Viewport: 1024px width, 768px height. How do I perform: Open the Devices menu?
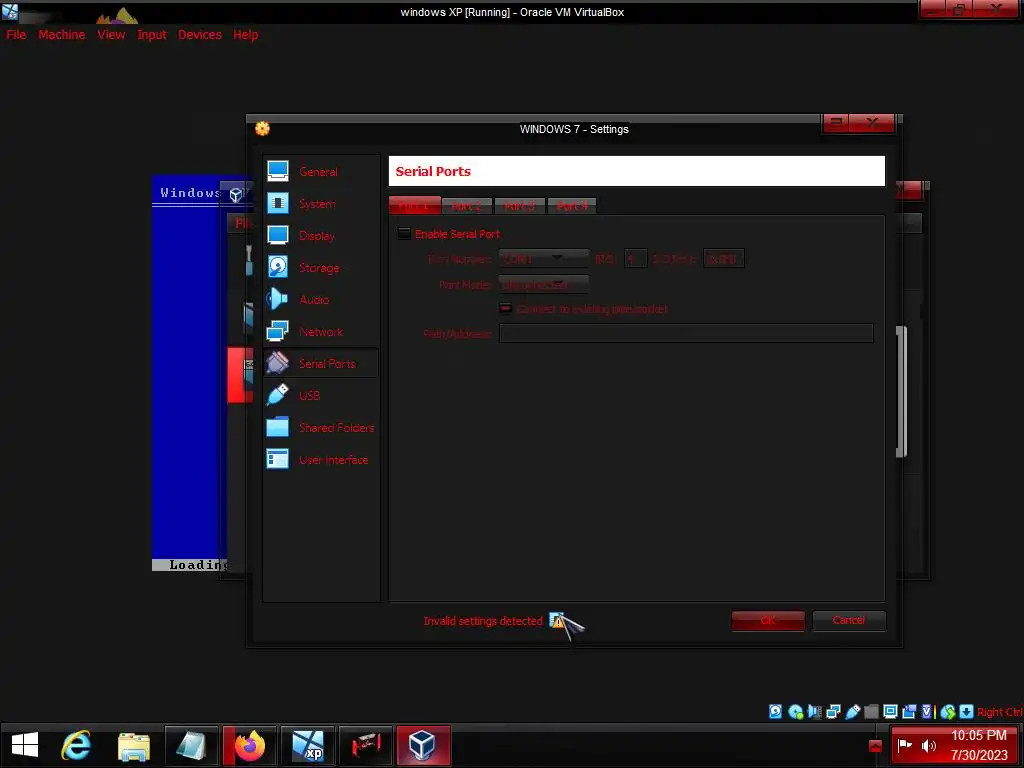coord(200,35)
